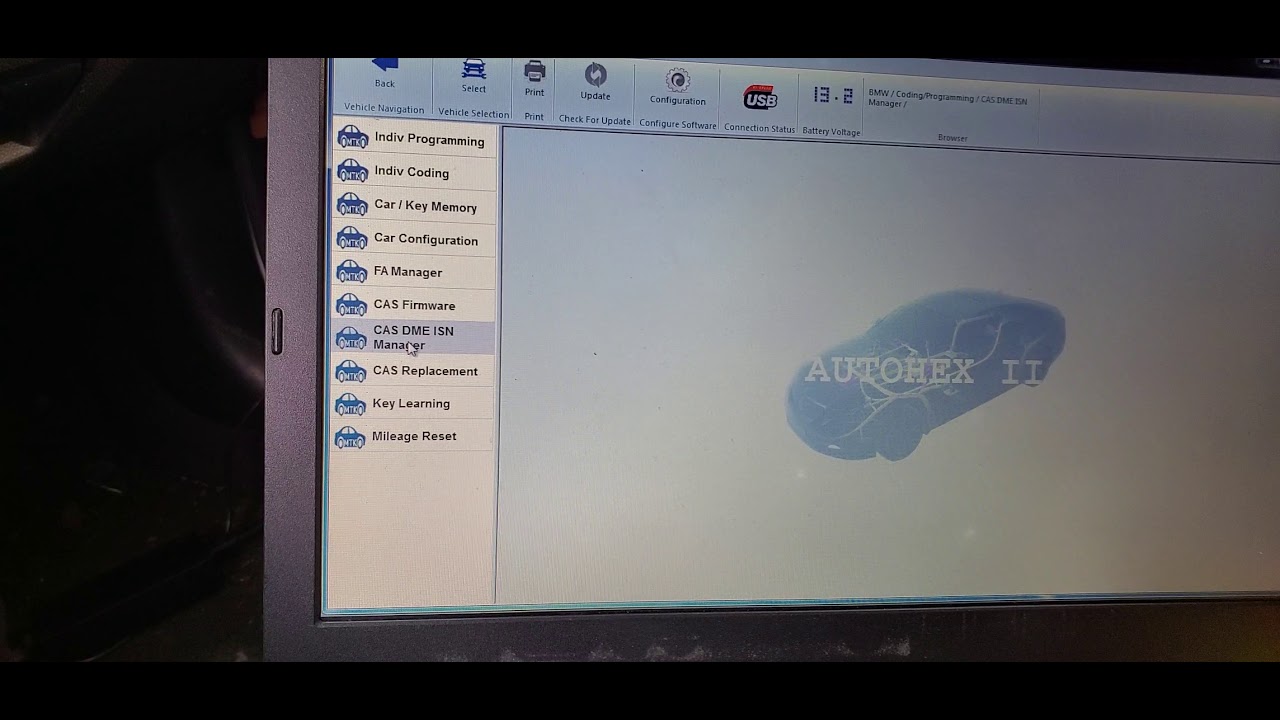Image resolution: width=1280 pixels, height=720 pixels.
Task: Select Indiv Coding from the sidebar
Action: [x=414, y=172]
